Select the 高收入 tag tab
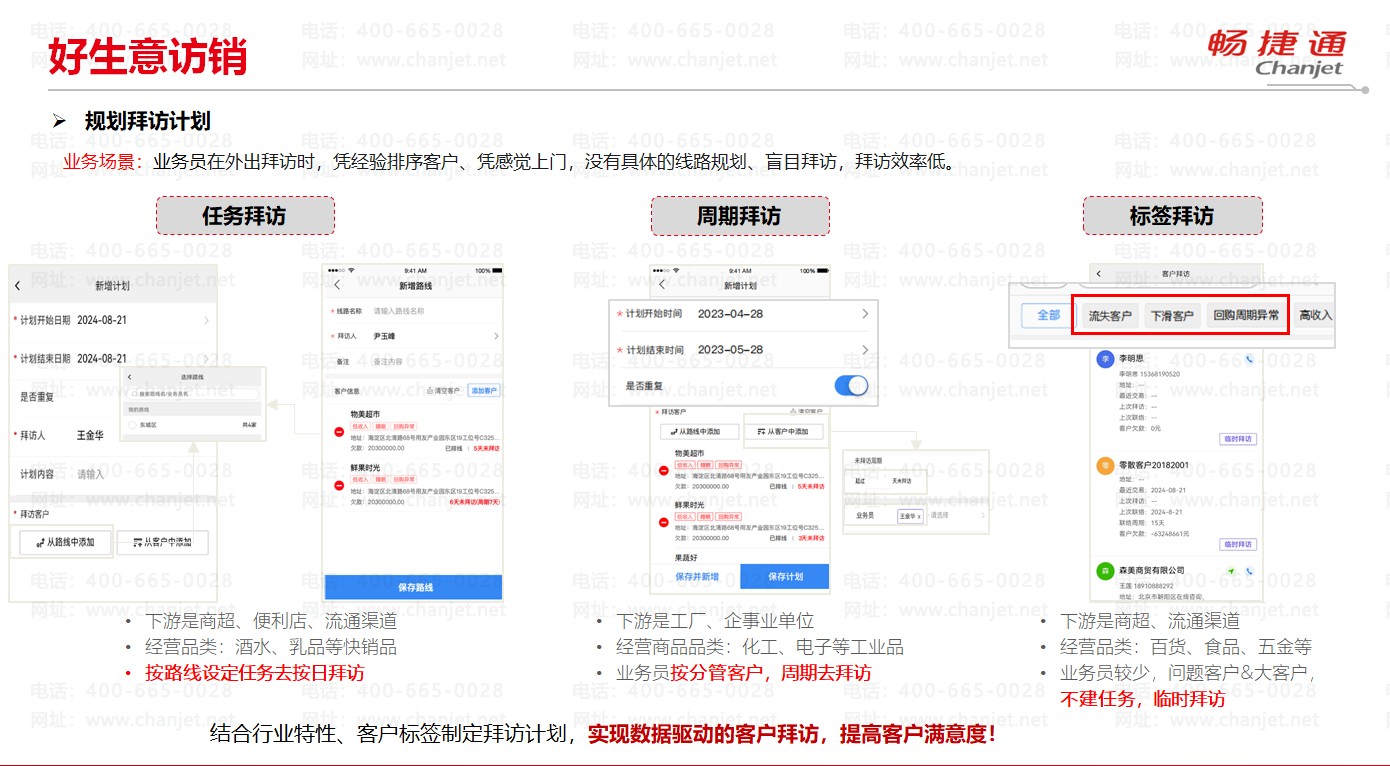The image size is (1390, 766). 1315,316
